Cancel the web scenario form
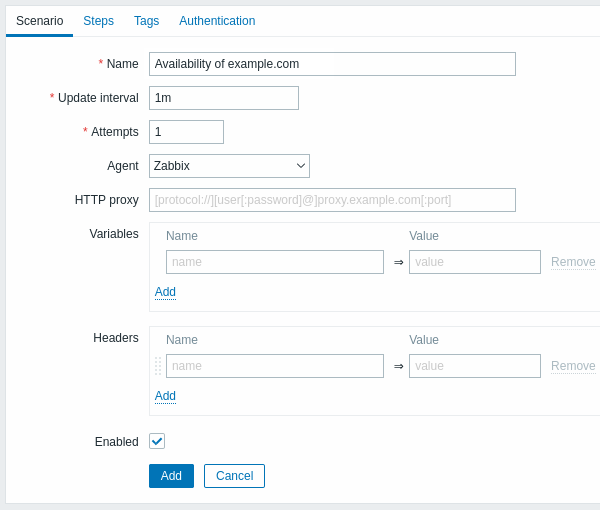Screen dimensions: 600x510 (x=234, y=476)
